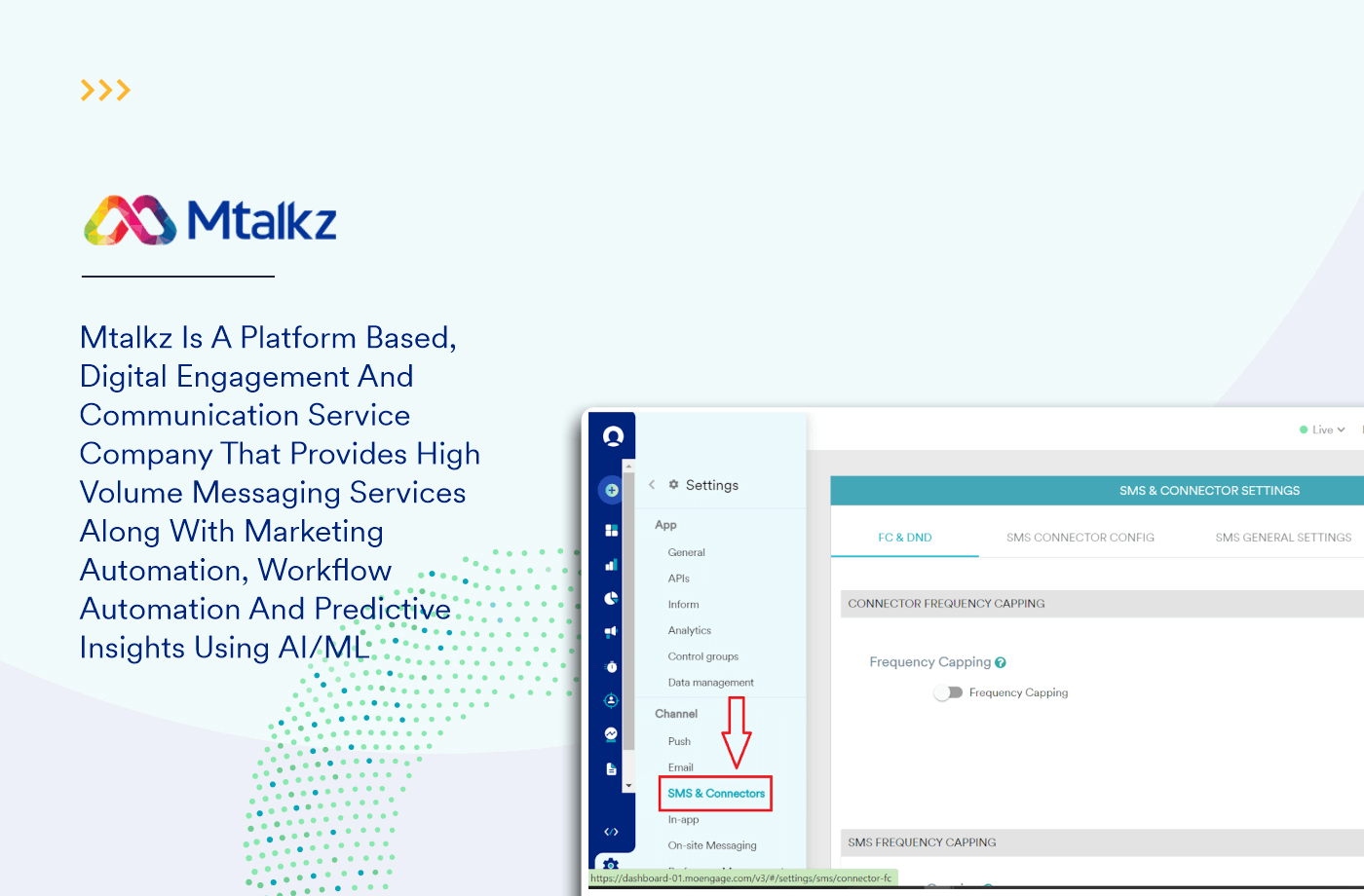Click the SMS & Connector Settings title bar
Image resolution: width=1364 pixels, height=896 pixels.
pyautogui.click(x=1097, y=491)
